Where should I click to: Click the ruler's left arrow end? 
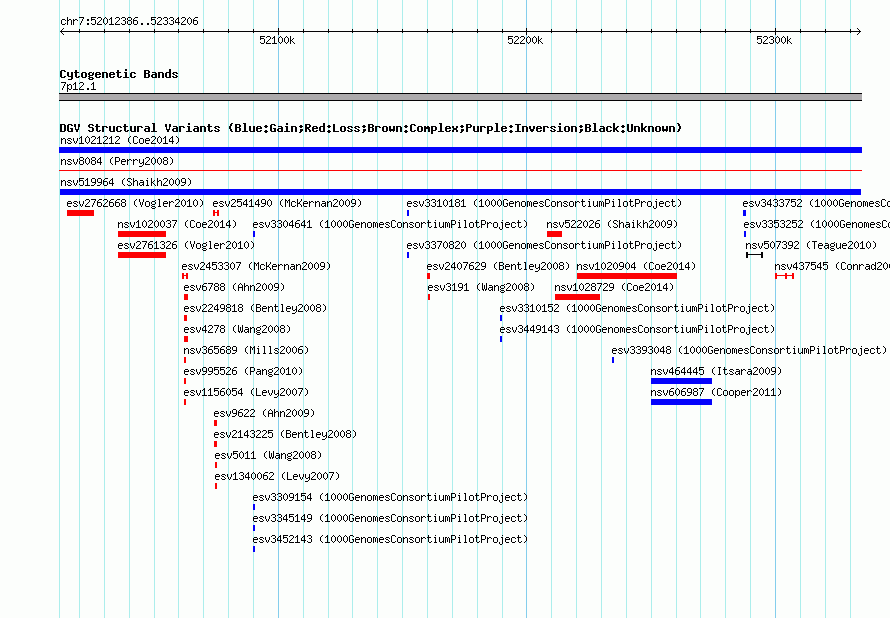point(62,31)
